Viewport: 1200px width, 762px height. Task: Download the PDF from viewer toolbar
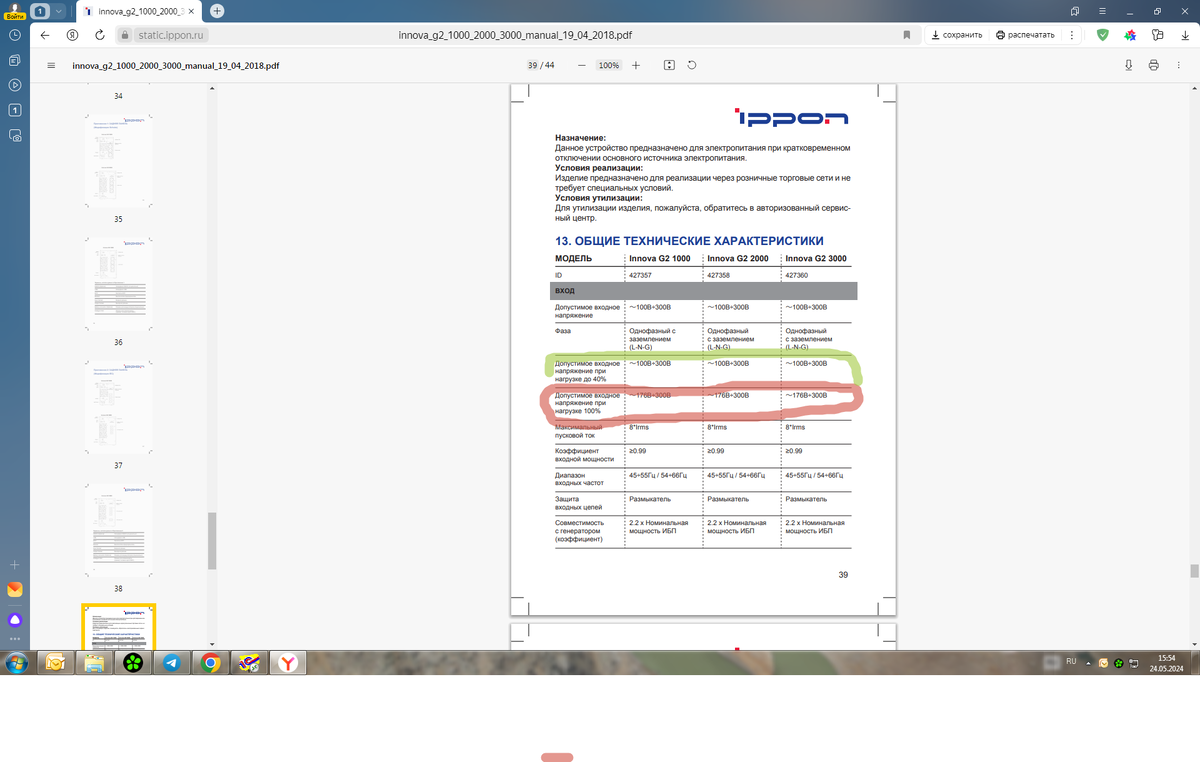click(x=1128, y=65)
